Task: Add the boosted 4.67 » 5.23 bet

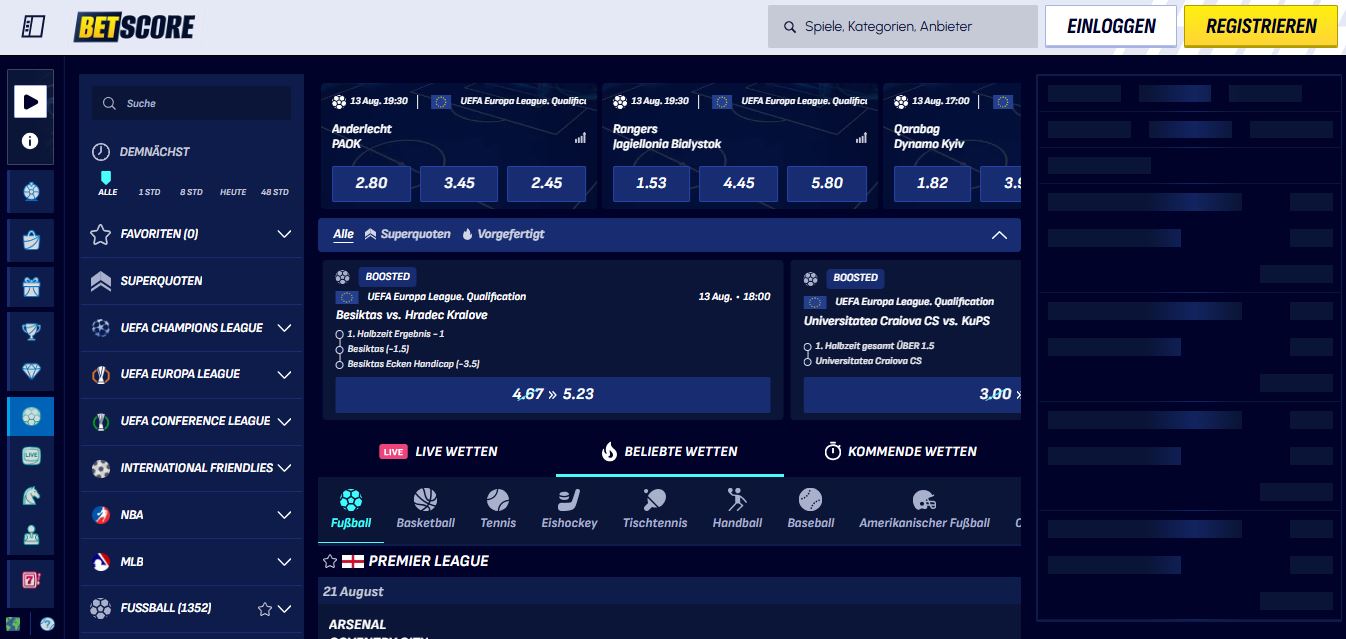Action: 553,394
